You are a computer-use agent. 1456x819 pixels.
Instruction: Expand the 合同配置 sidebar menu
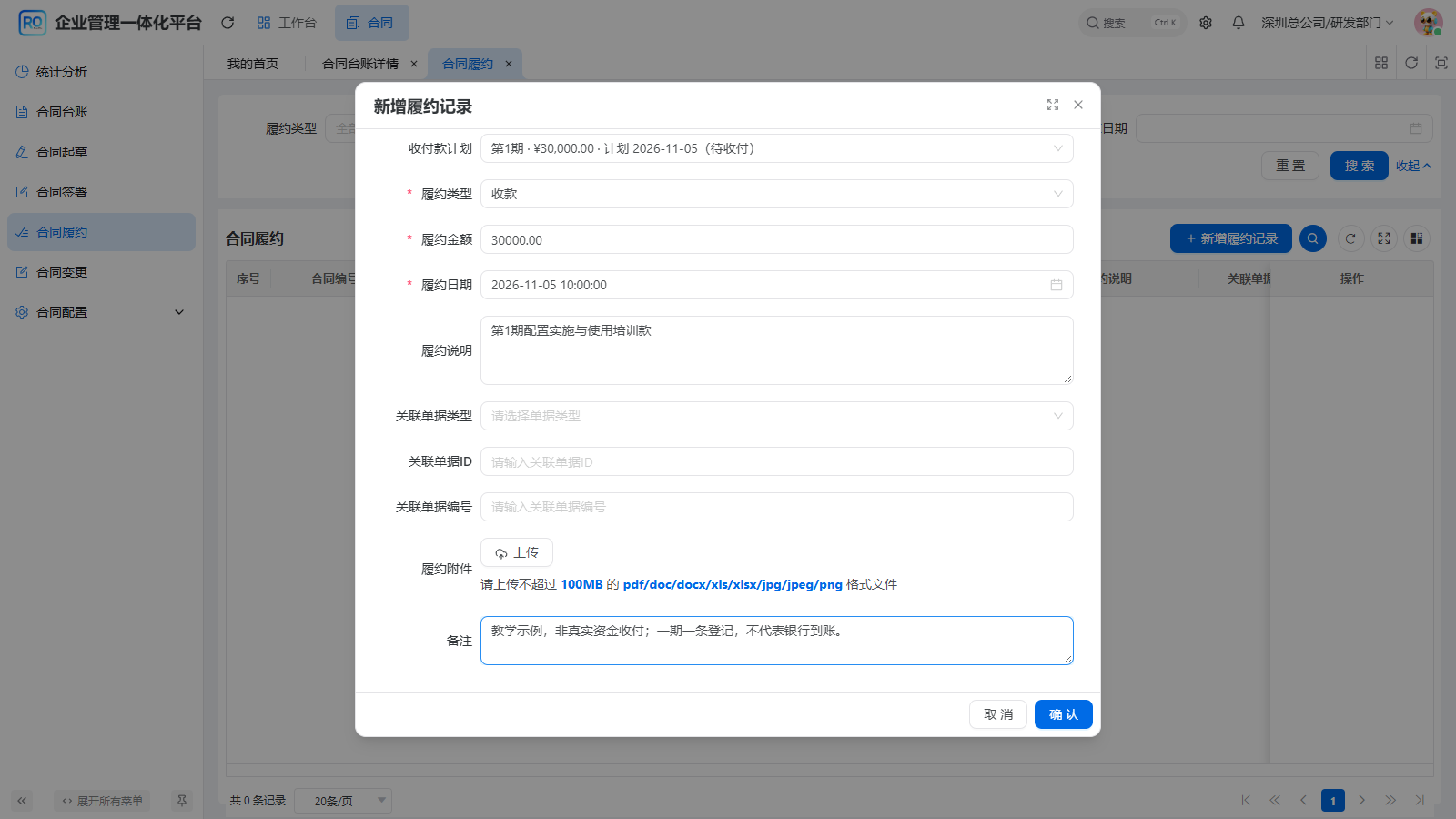(101, 312)
